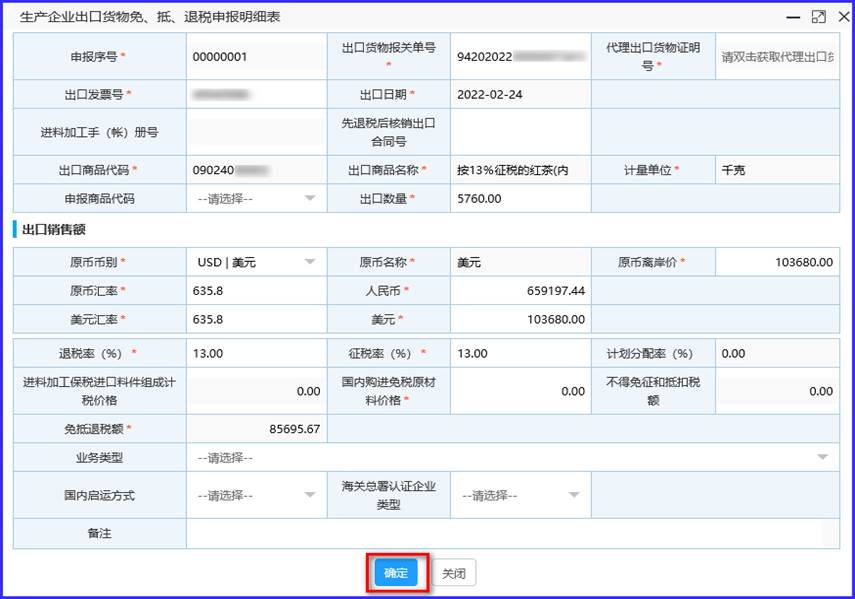Select the 出口货物报关单号 field

520,57
